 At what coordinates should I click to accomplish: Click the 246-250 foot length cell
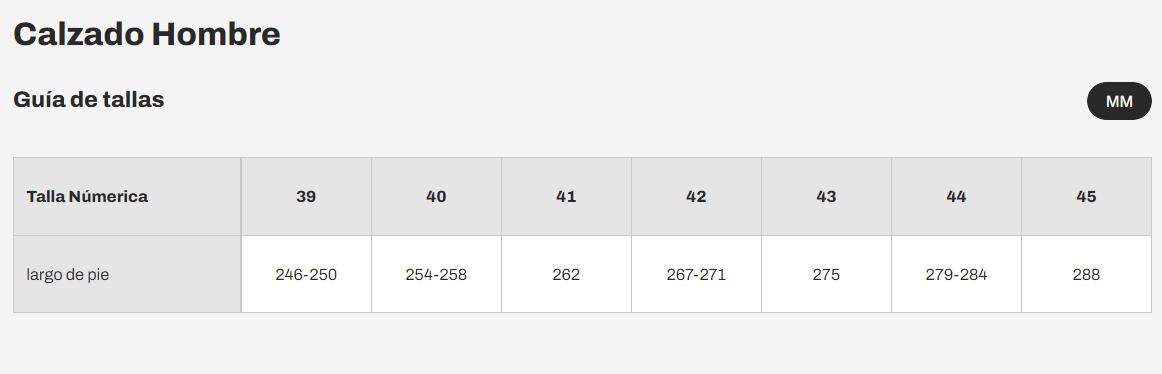click(x=306, y=275)
